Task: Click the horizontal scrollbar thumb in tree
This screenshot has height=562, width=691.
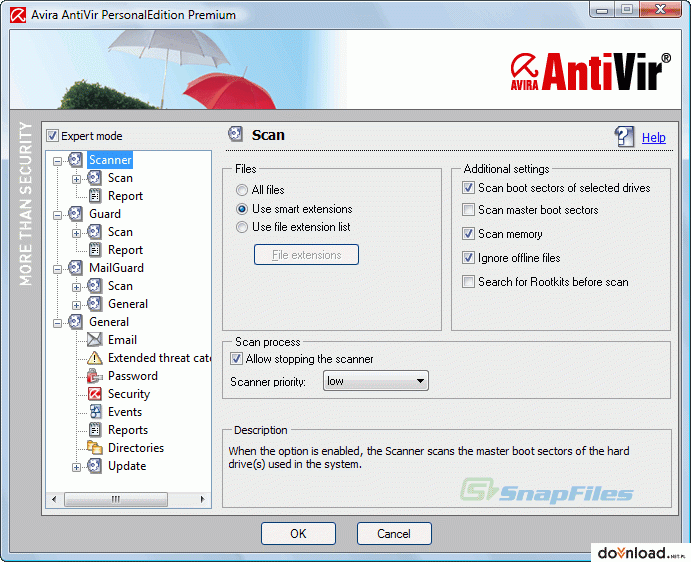Action: tap(115, 499)
